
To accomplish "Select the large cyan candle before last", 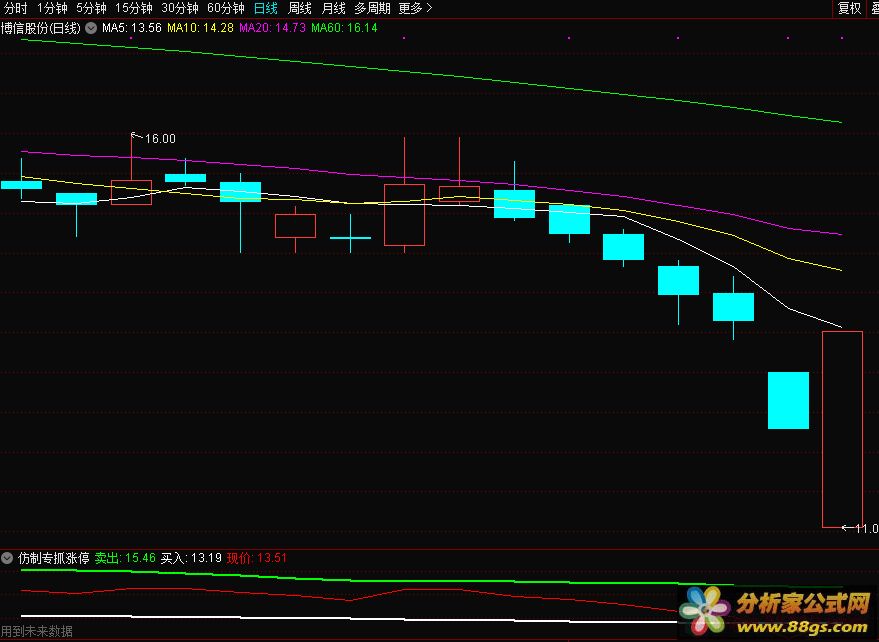I will [x=788, y=400].
